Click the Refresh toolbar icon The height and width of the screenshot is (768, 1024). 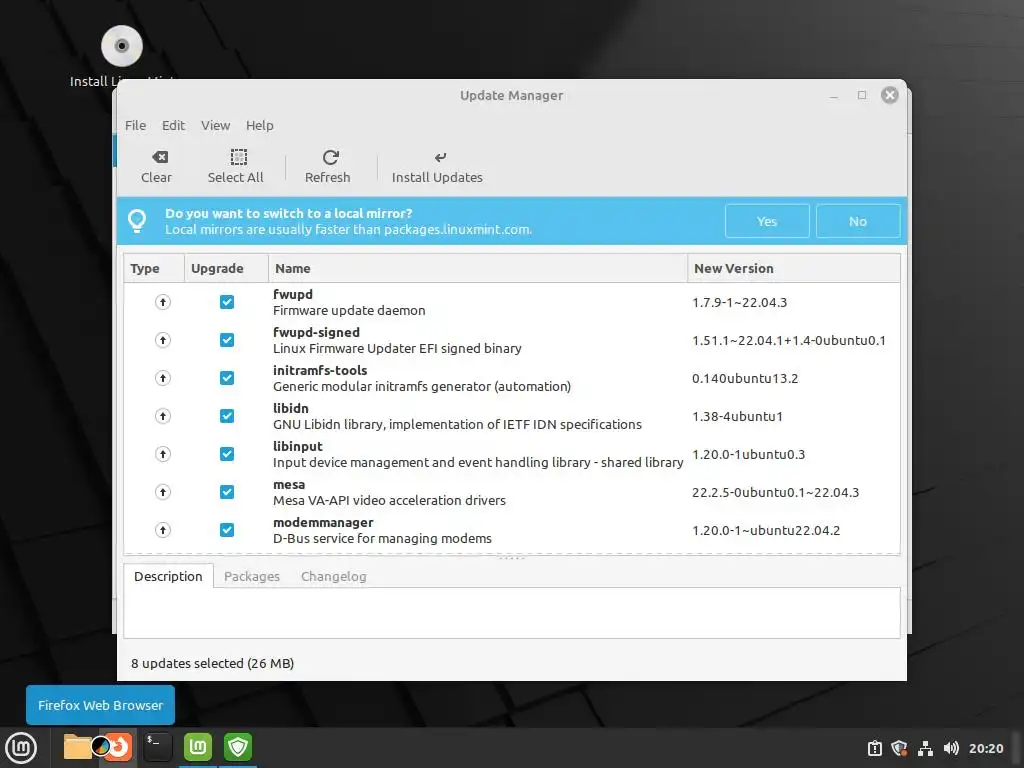330,157
